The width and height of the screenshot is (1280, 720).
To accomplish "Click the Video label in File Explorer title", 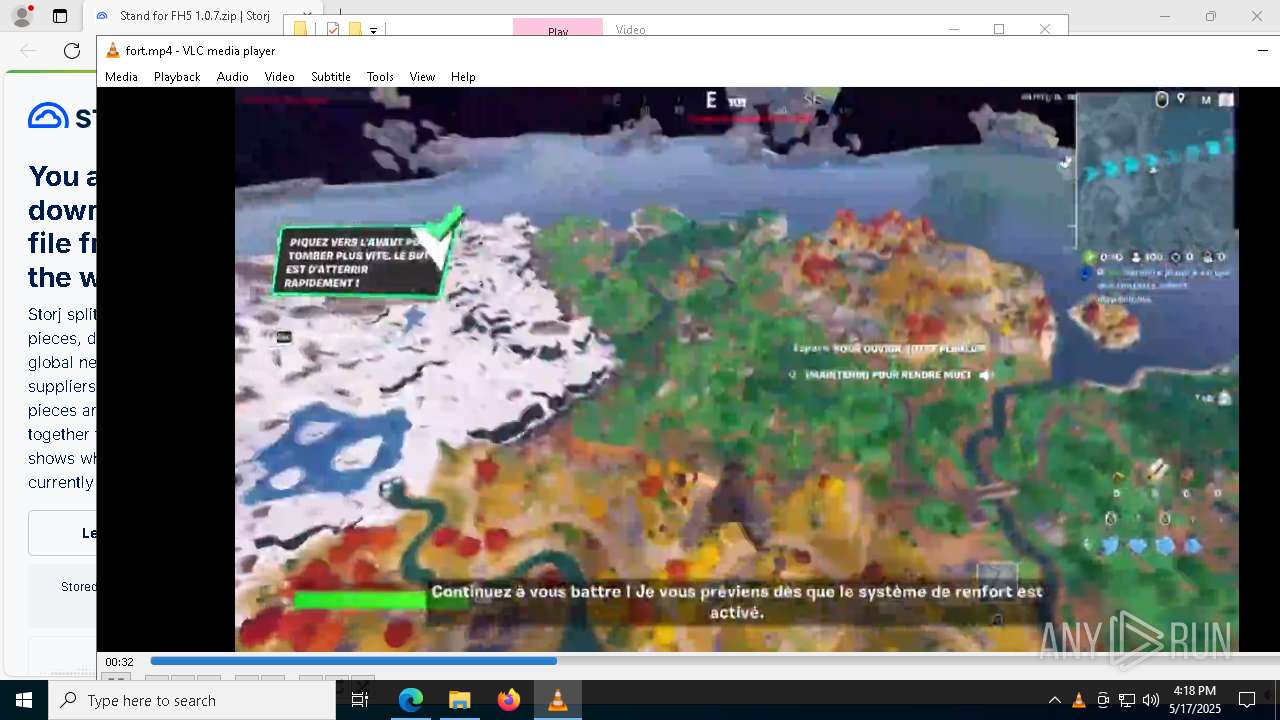I will (630, 29).
